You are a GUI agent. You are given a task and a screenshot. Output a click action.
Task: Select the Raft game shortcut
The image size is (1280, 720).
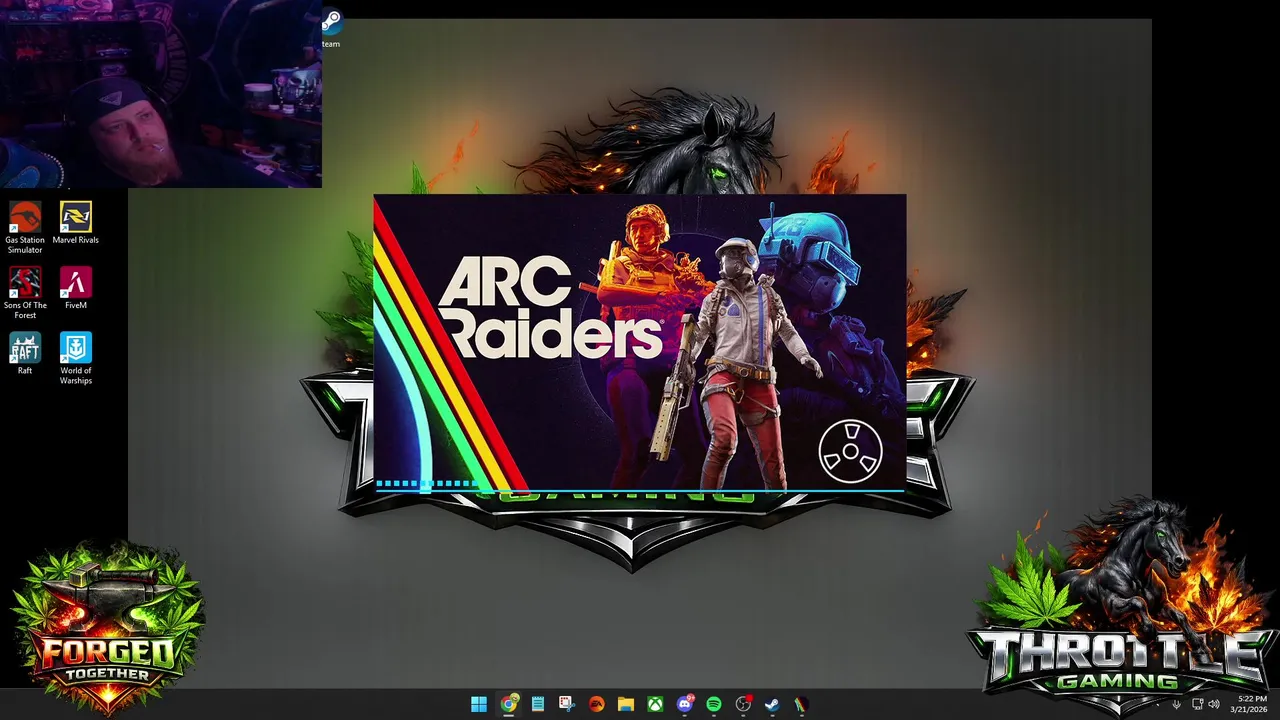[25, 354]
